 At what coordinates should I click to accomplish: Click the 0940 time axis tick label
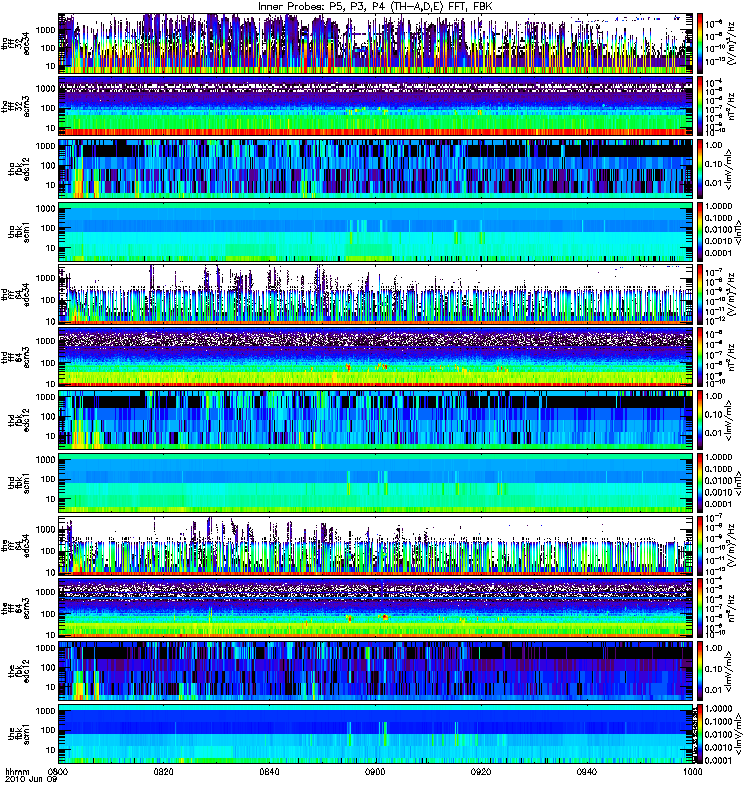[x=587, y=771]
